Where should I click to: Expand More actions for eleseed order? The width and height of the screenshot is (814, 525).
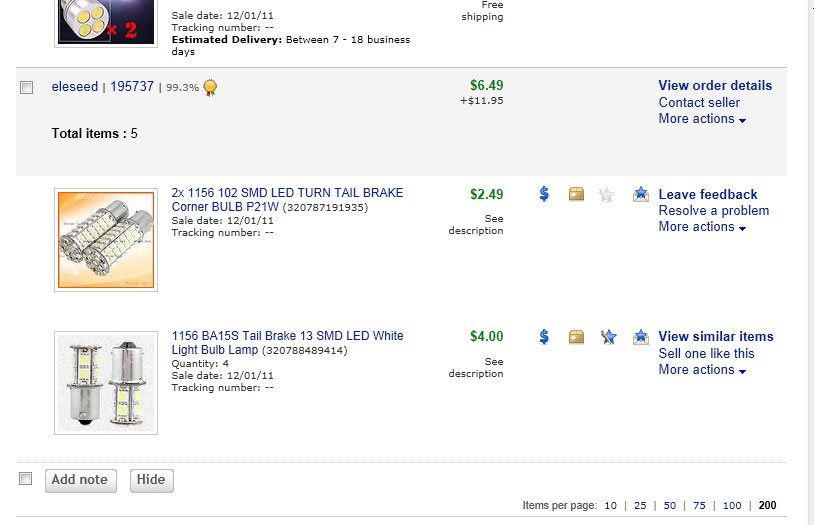(x=702, y=119)
